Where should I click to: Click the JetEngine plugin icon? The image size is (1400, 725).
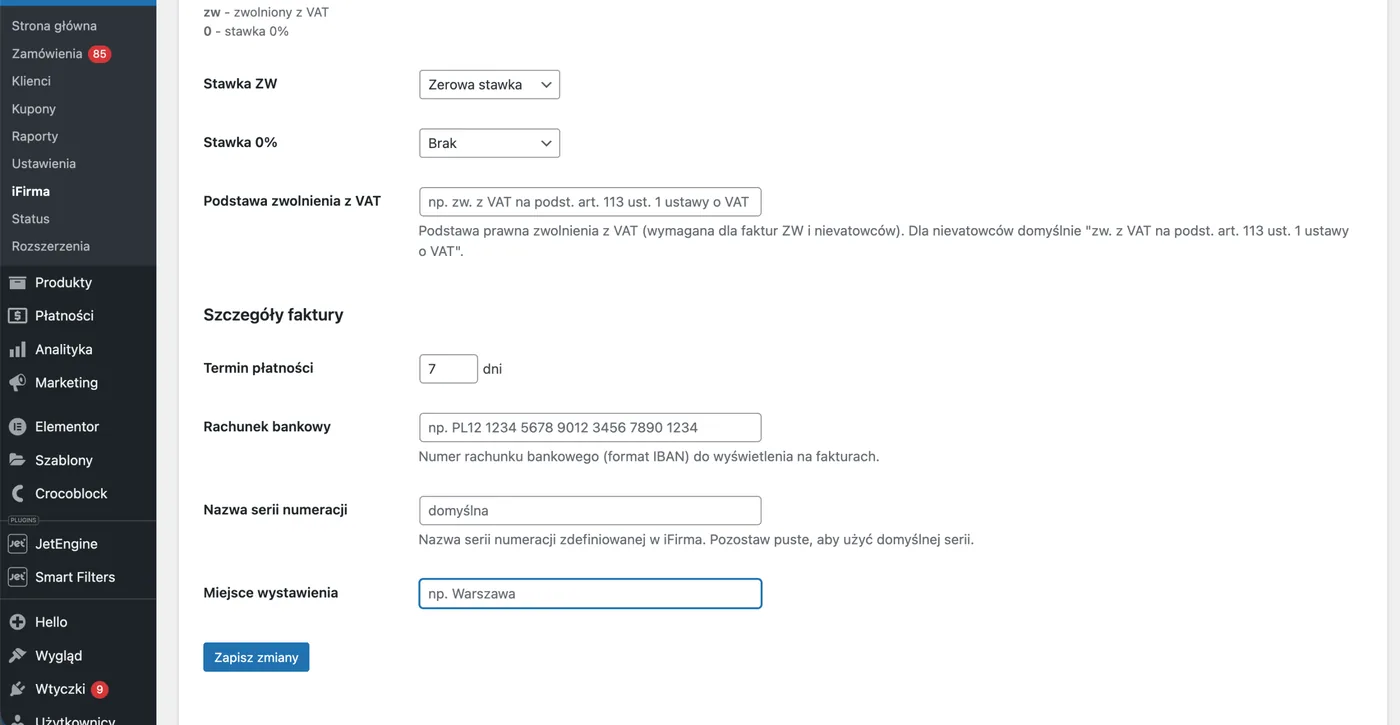[17, 544]
